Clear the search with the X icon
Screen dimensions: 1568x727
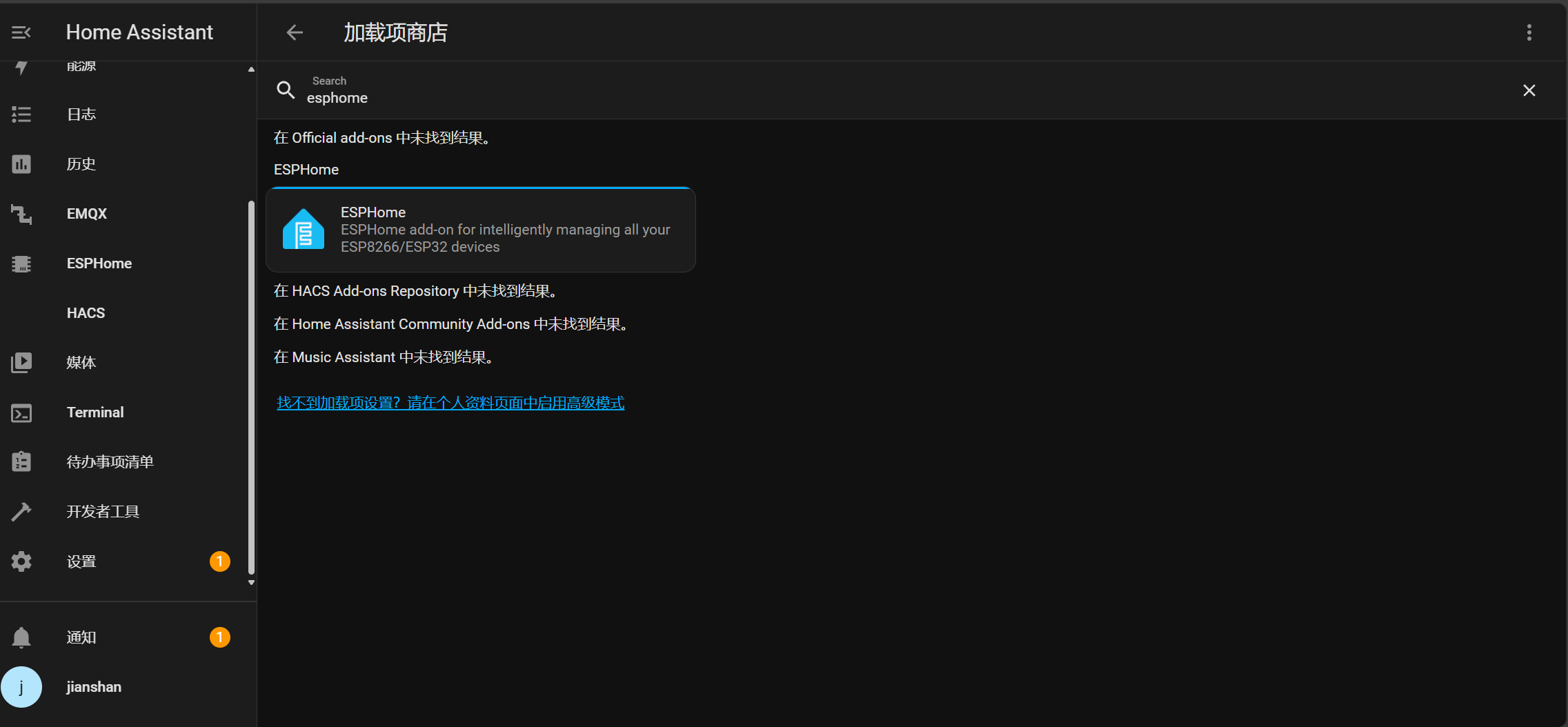coord(1529,90)
